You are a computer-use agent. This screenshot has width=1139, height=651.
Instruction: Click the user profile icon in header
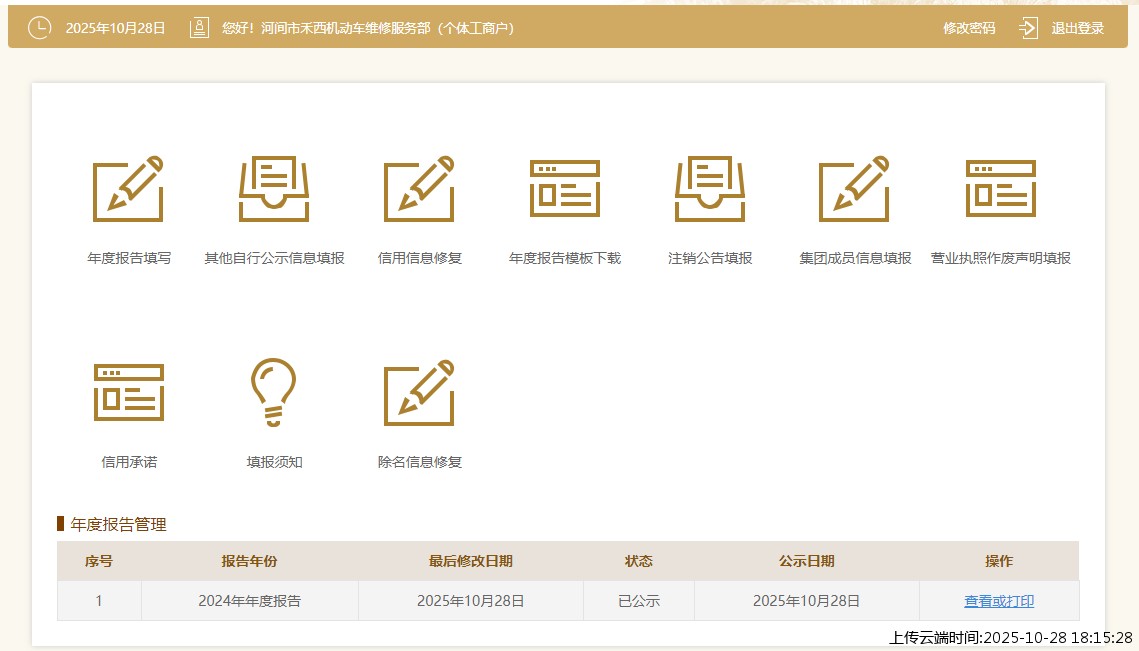[x=199, y=28]
